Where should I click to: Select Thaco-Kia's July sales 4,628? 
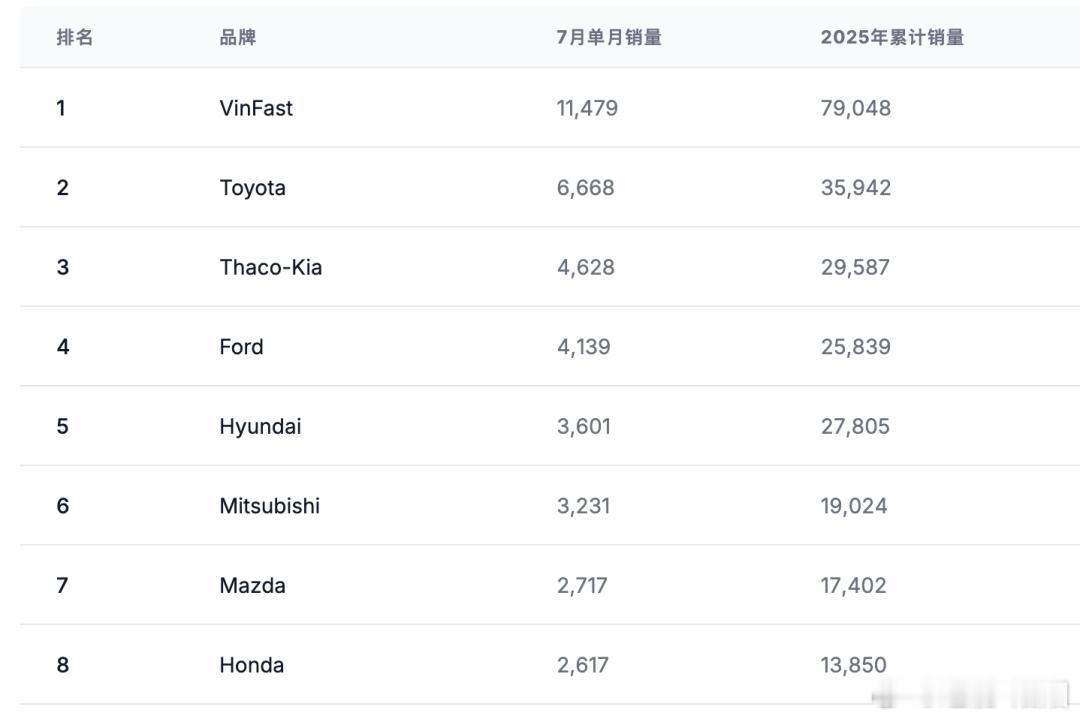(x=586, y=267)
